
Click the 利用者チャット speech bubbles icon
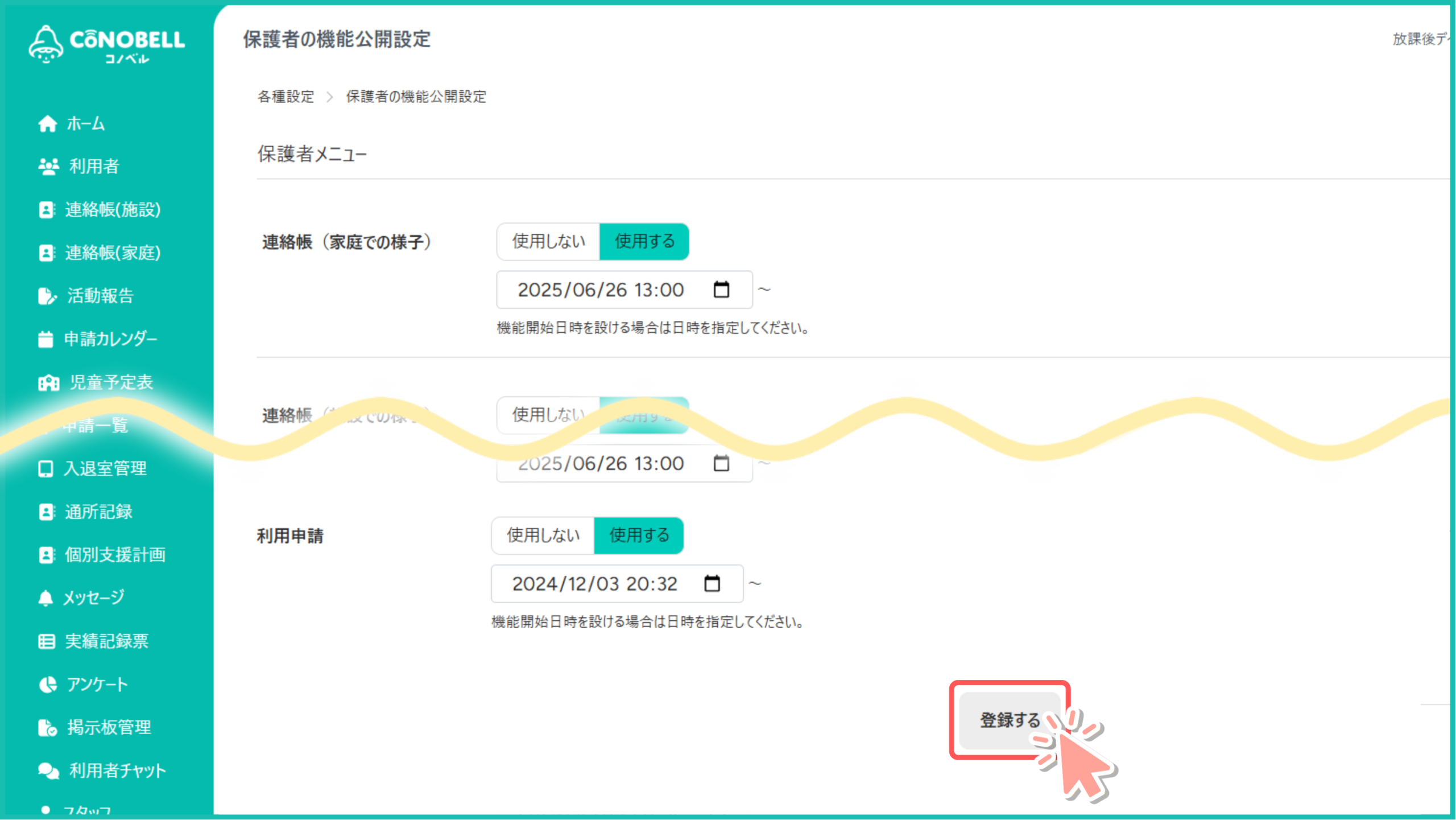pyautogui.click(x=48, y=770)
